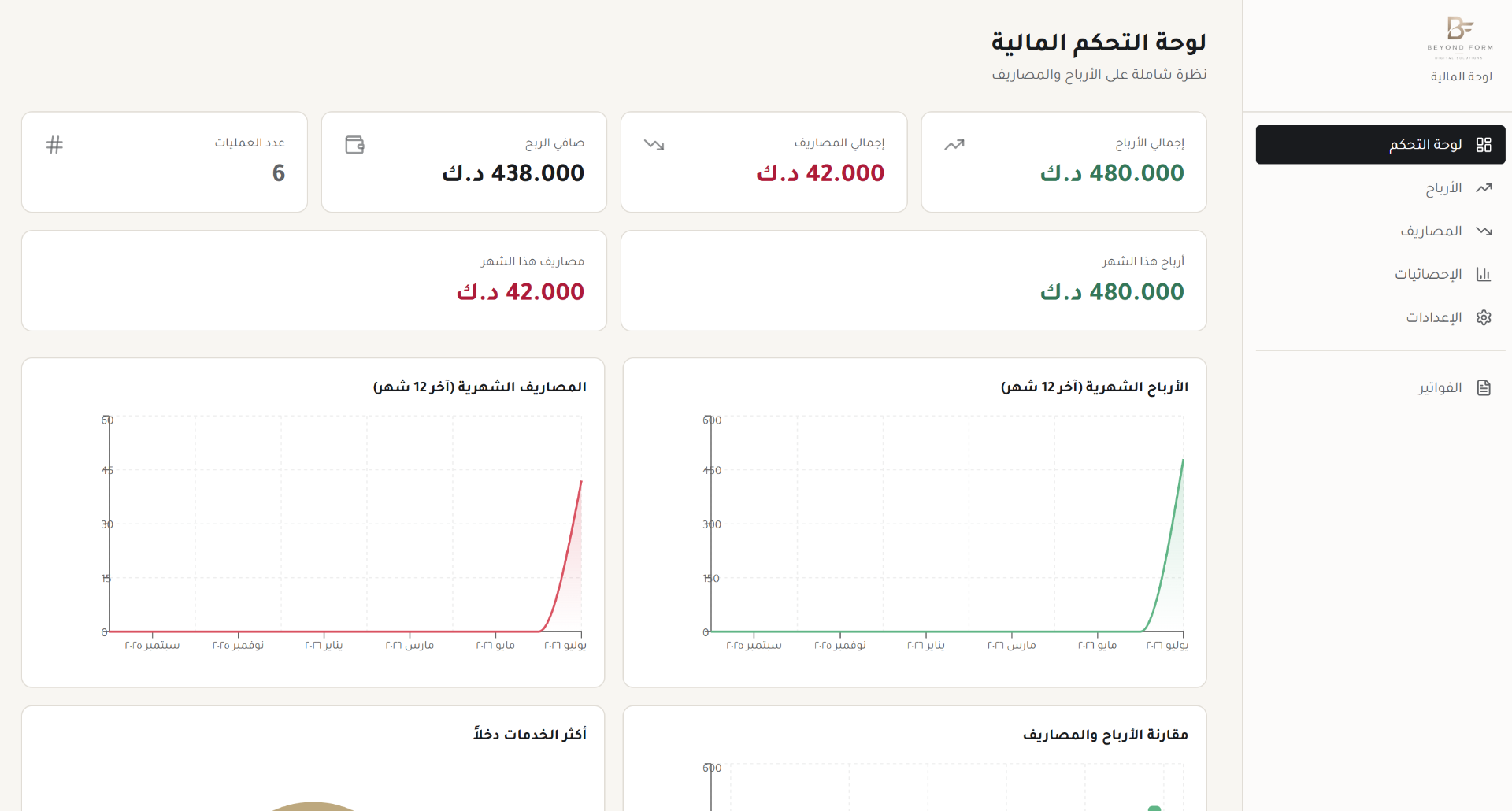Click the document icon beside الفواتير
The image size is (1512, 811).
[x=1484, y=387]
